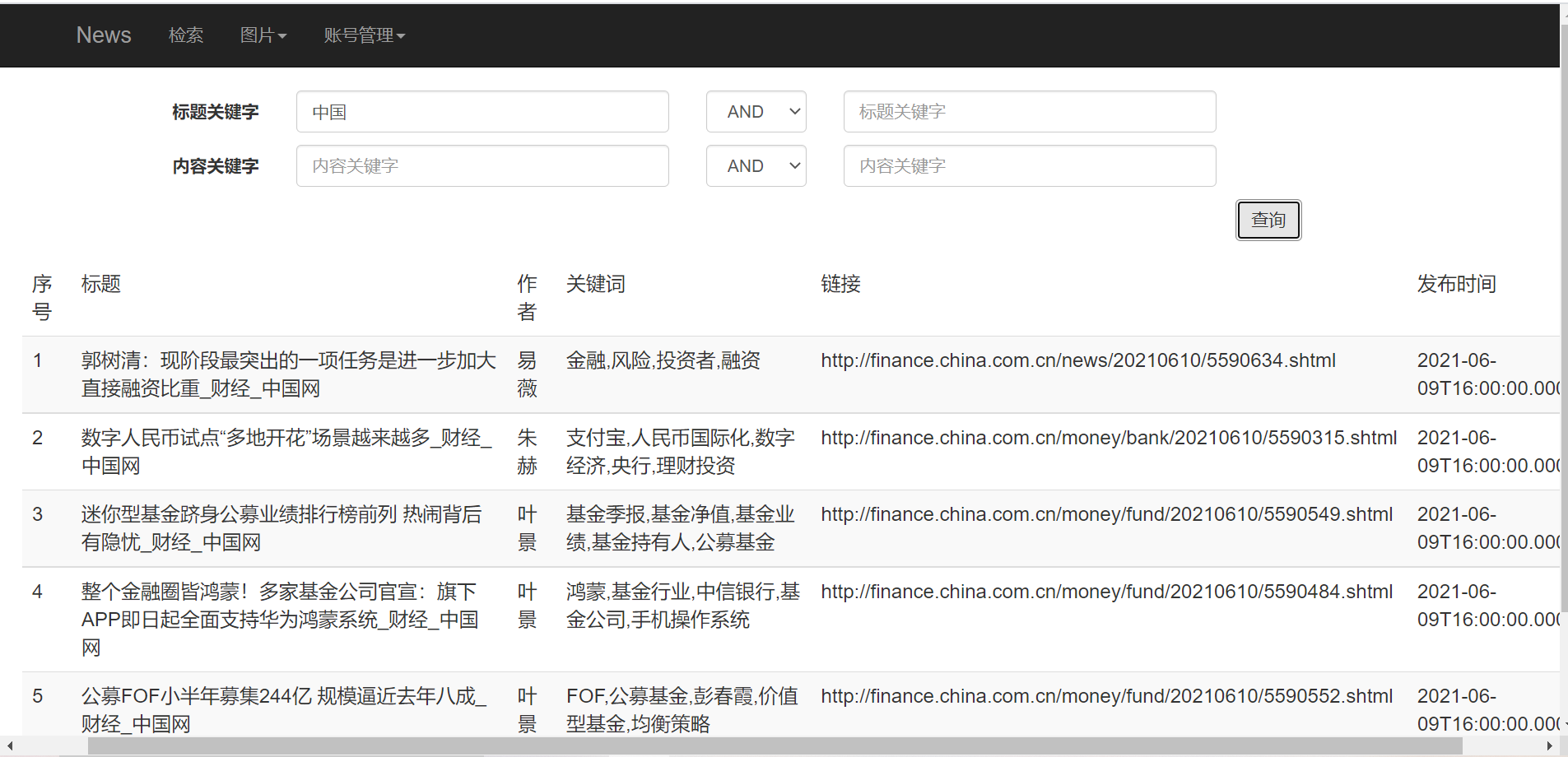Select the title 郭树清：现阶段最突出的一项任务

coord(289,374)
